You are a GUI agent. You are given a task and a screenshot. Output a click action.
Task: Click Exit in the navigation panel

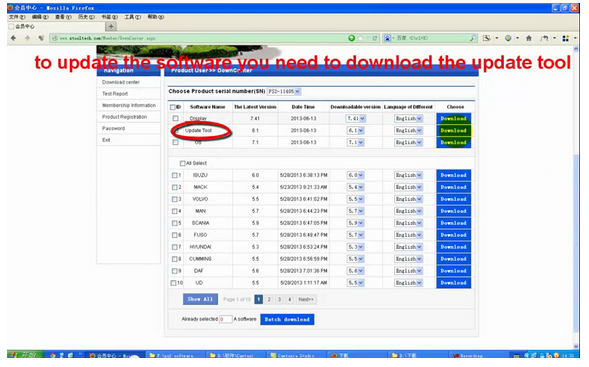pos(106,140)
